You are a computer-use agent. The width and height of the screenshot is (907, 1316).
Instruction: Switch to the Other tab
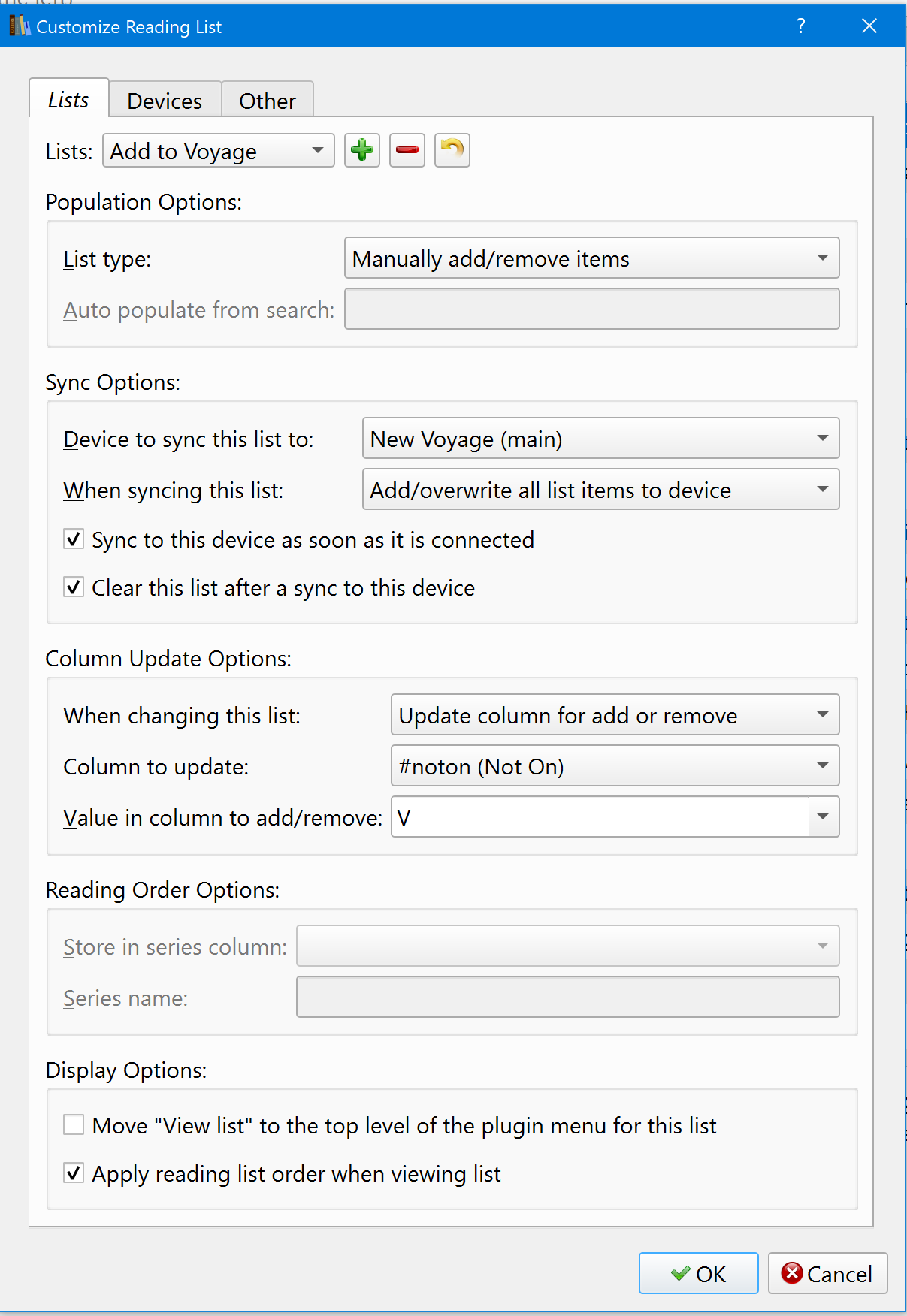tap(268, 101)
